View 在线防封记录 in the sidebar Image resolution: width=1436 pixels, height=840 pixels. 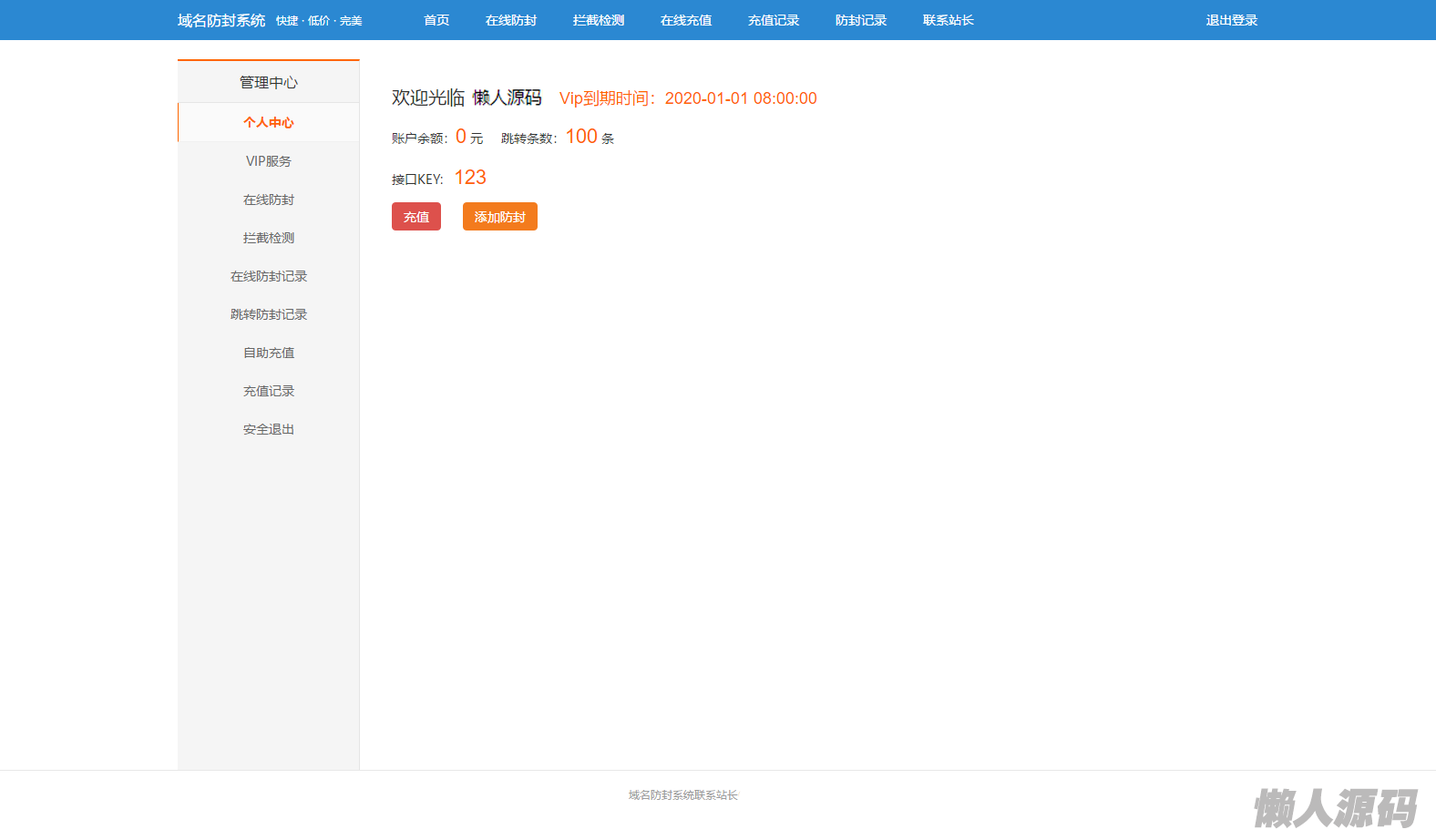(269, 276)
